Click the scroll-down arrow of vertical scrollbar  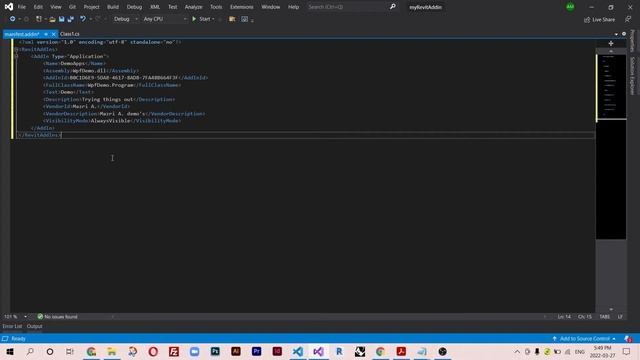pos(611,309)
